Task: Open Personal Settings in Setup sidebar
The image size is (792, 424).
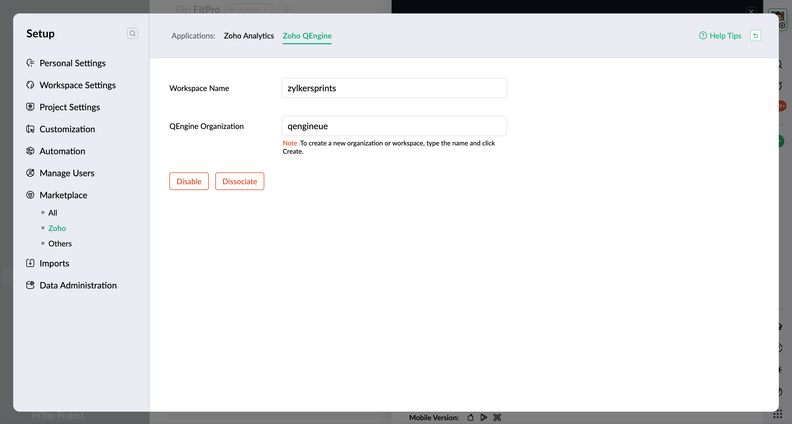Action: pos(72,63)
